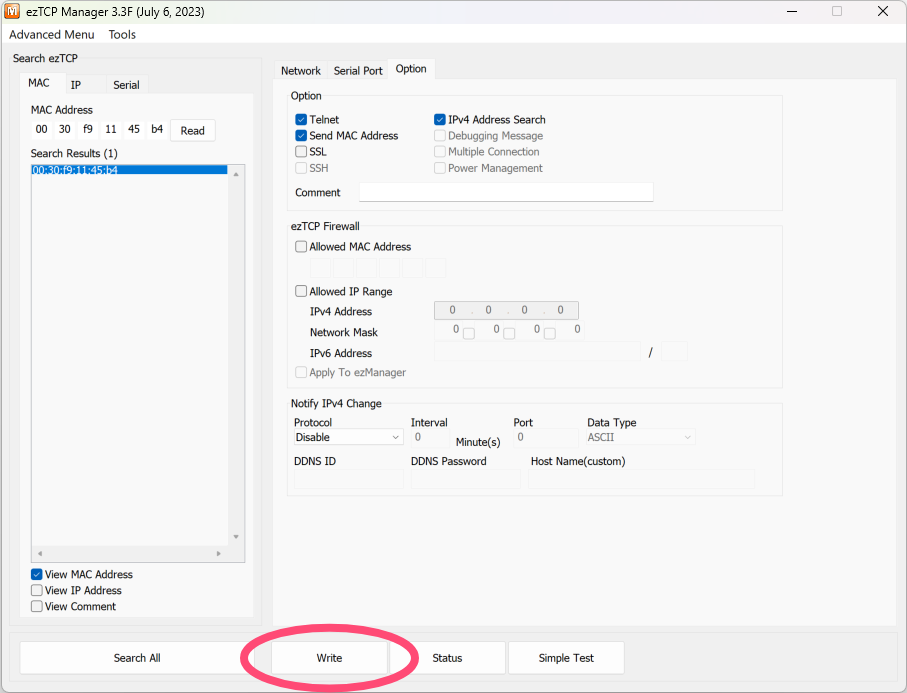Click the Comment text field
907x693 pixels.
point(506,192)
